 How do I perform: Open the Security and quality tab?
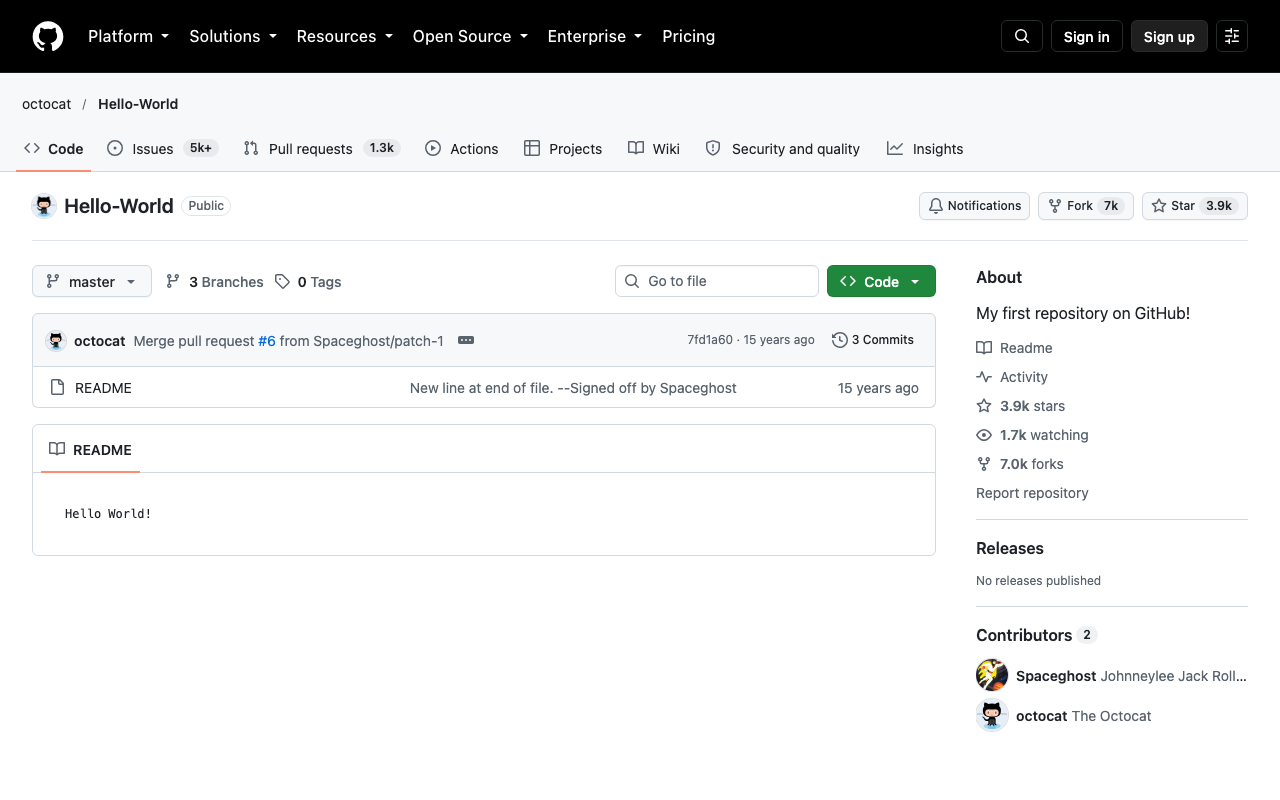(782, 148)
